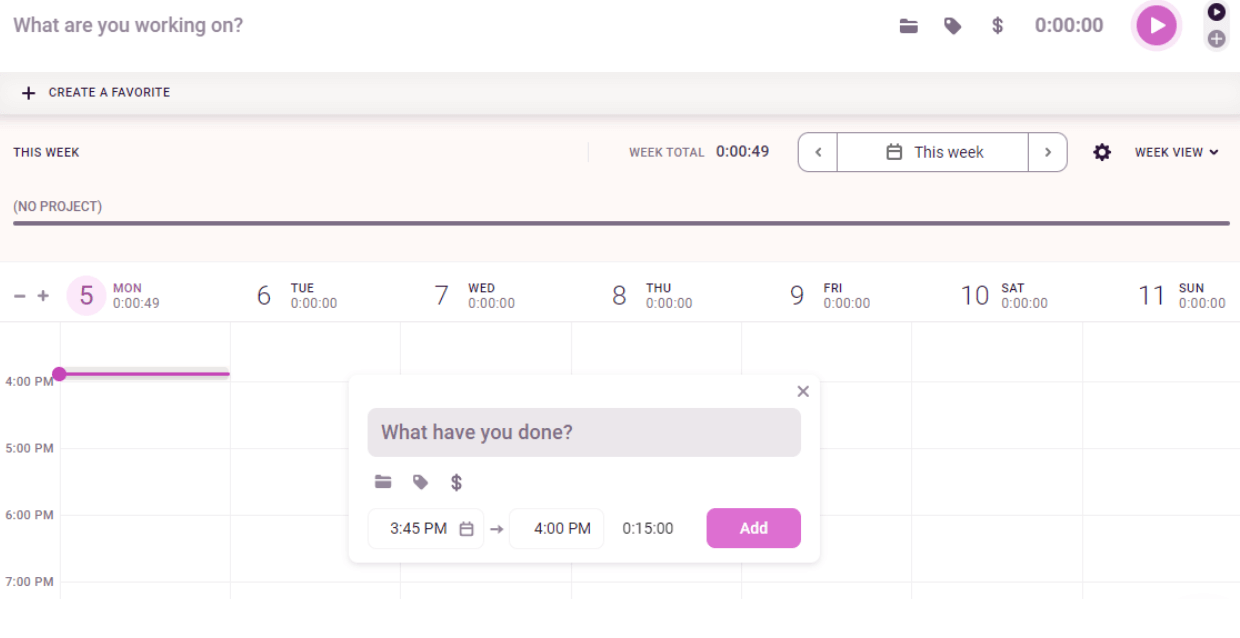Click Create a Favorite

tap(96, 92)
